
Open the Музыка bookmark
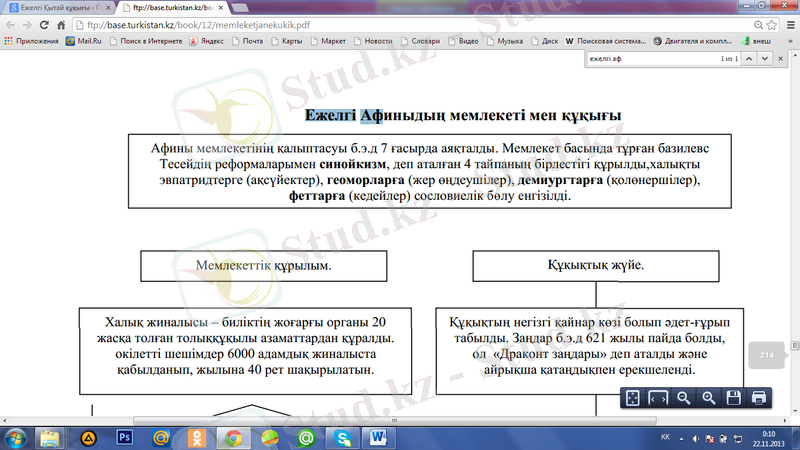[x=505, y=41]
